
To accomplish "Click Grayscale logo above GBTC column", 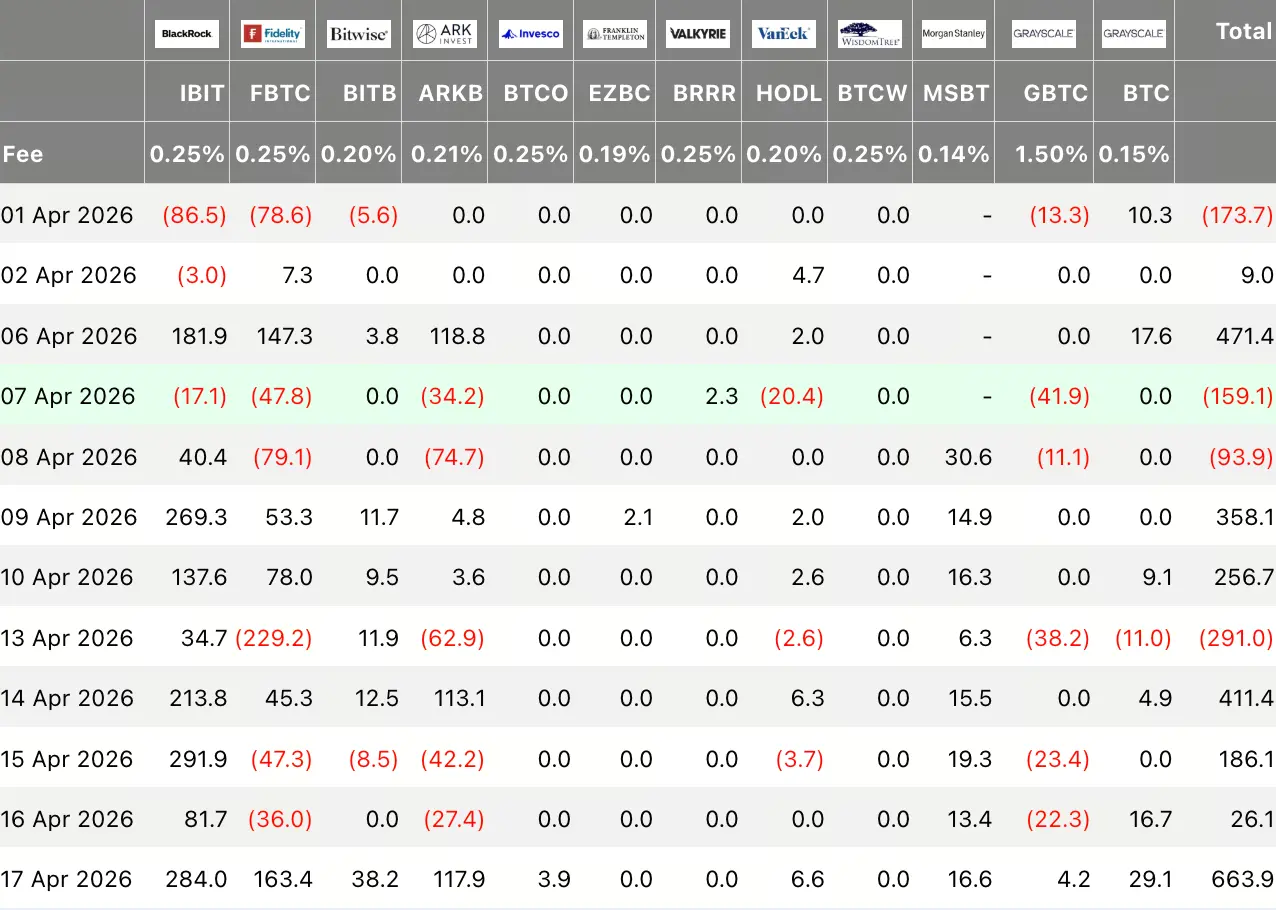I will (x=1044, y=34).
